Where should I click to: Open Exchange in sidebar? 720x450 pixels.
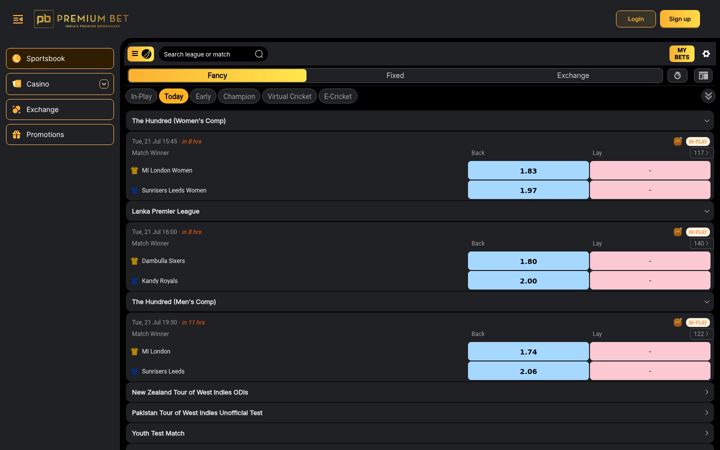pyautogui.click(x=60, y=109)
